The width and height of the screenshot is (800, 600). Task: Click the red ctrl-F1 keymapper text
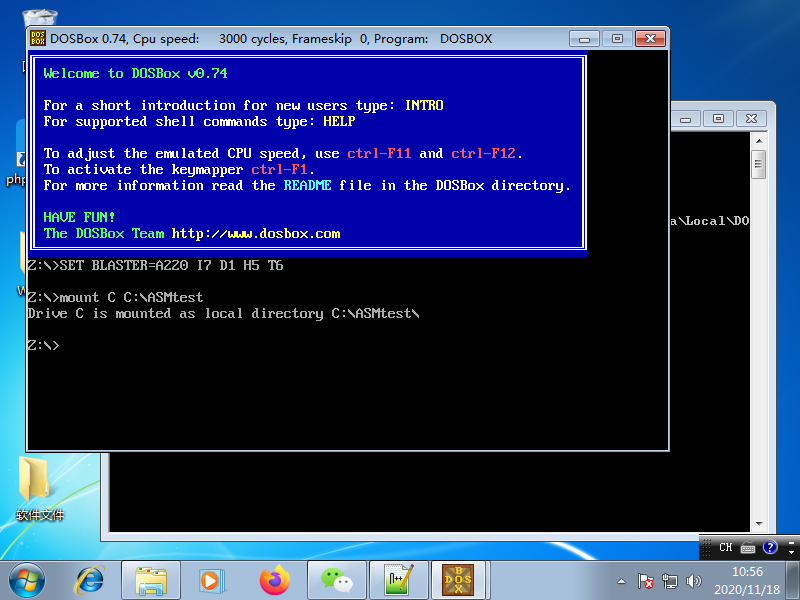(x=279, y=169)
